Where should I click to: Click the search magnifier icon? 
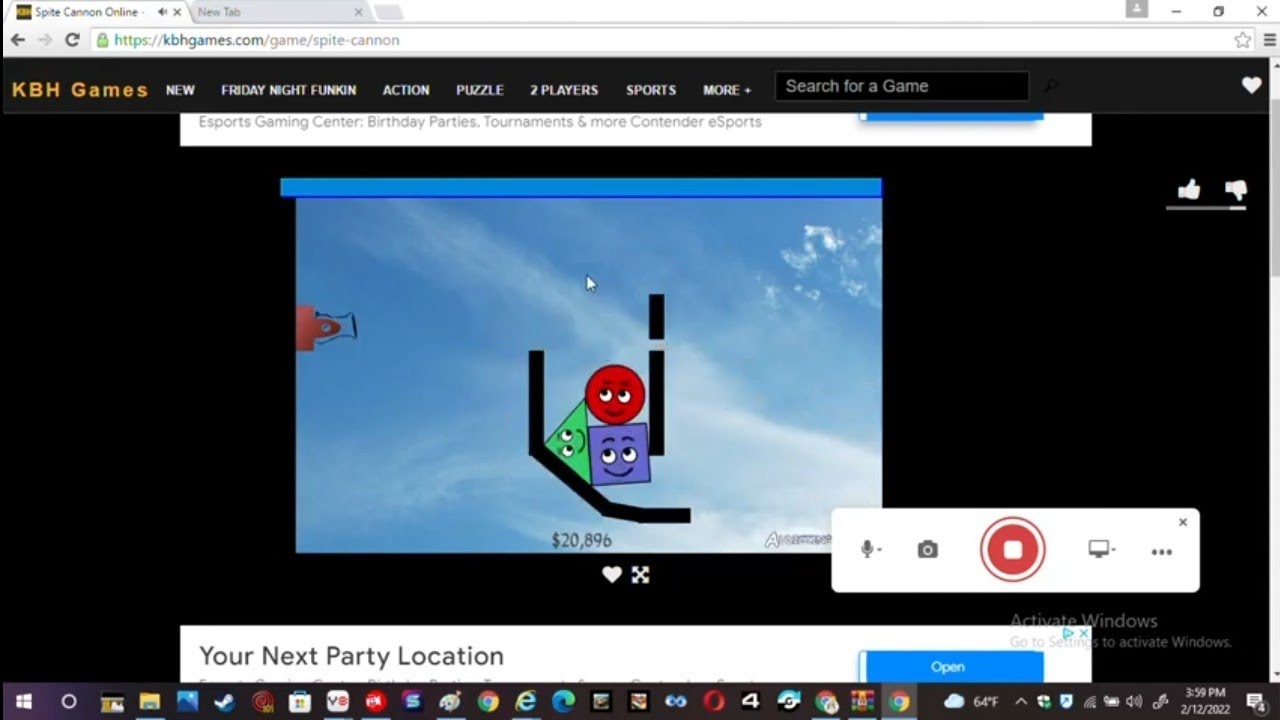coord(1050,87)
